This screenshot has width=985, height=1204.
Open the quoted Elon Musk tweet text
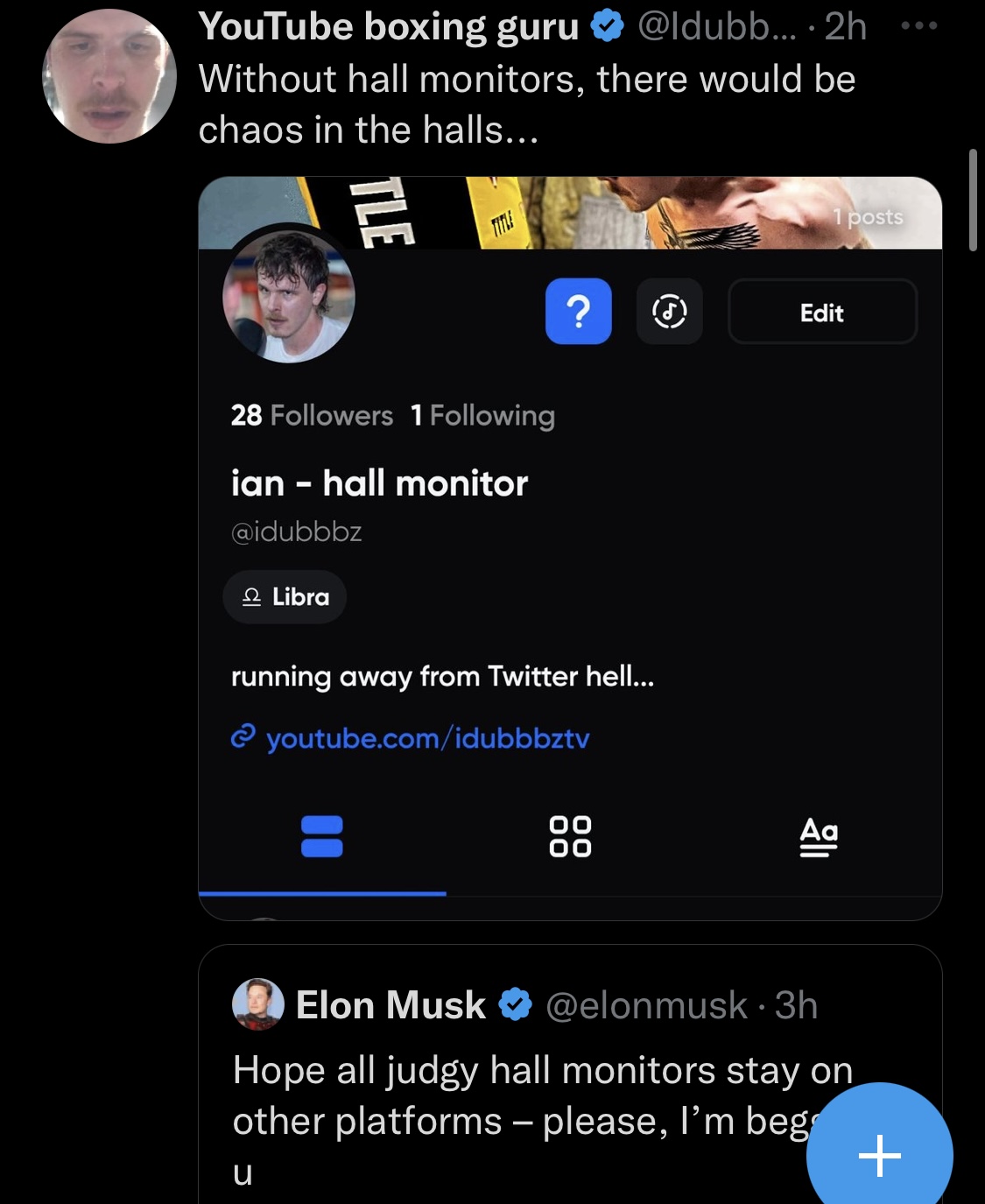click(543, 1121)
